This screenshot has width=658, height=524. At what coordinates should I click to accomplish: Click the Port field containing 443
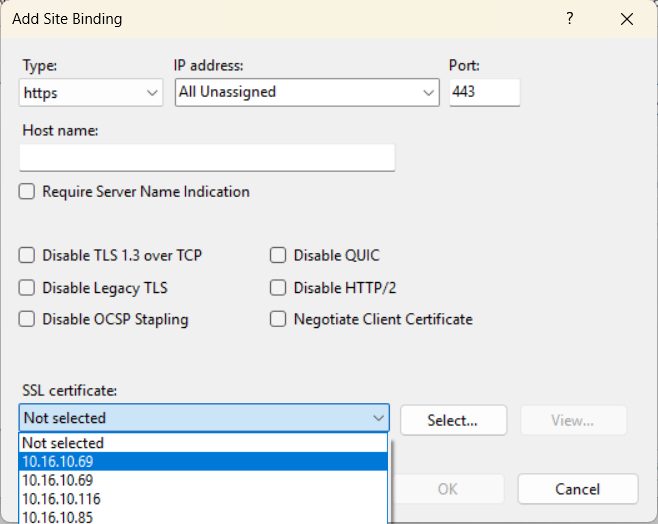coord(484,92)
